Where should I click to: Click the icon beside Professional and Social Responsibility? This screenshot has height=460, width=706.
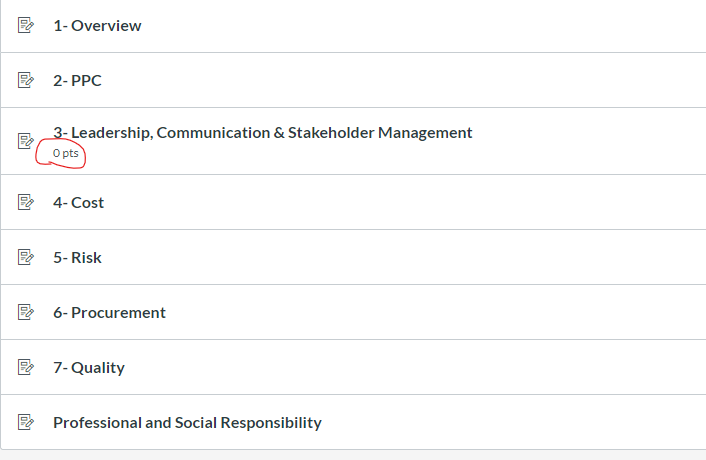coord(26,423)
